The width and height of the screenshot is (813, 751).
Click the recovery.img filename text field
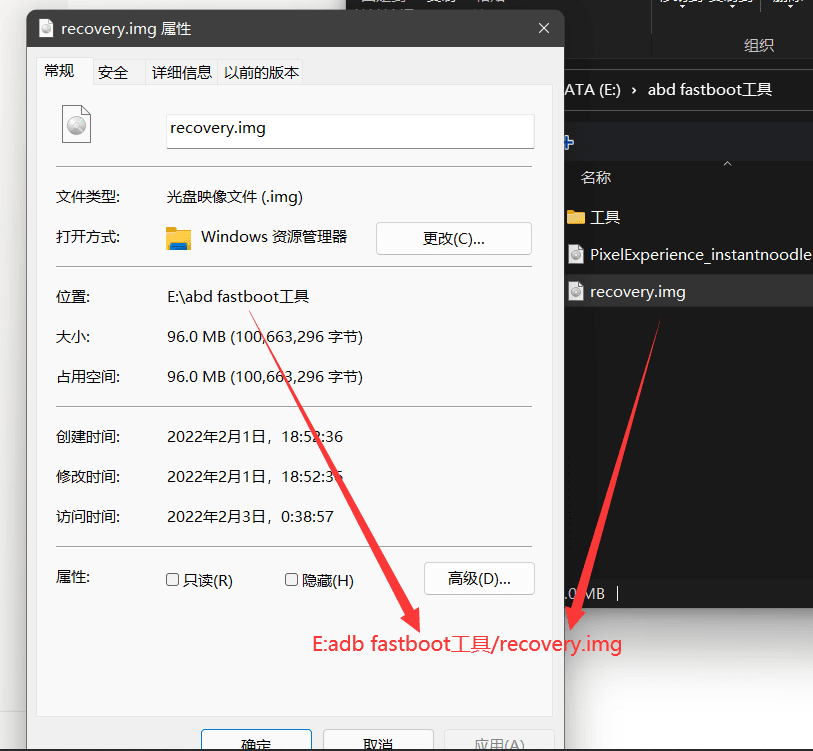click(x=350, y=129)
